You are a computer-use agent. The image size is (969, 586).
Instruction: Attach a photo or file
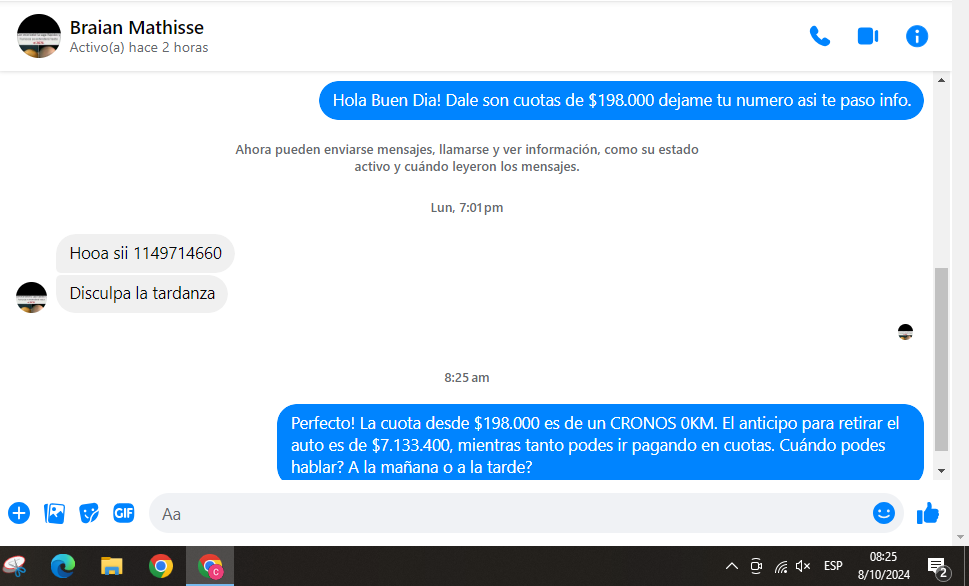pyautogui.click(x=54, y=513)
